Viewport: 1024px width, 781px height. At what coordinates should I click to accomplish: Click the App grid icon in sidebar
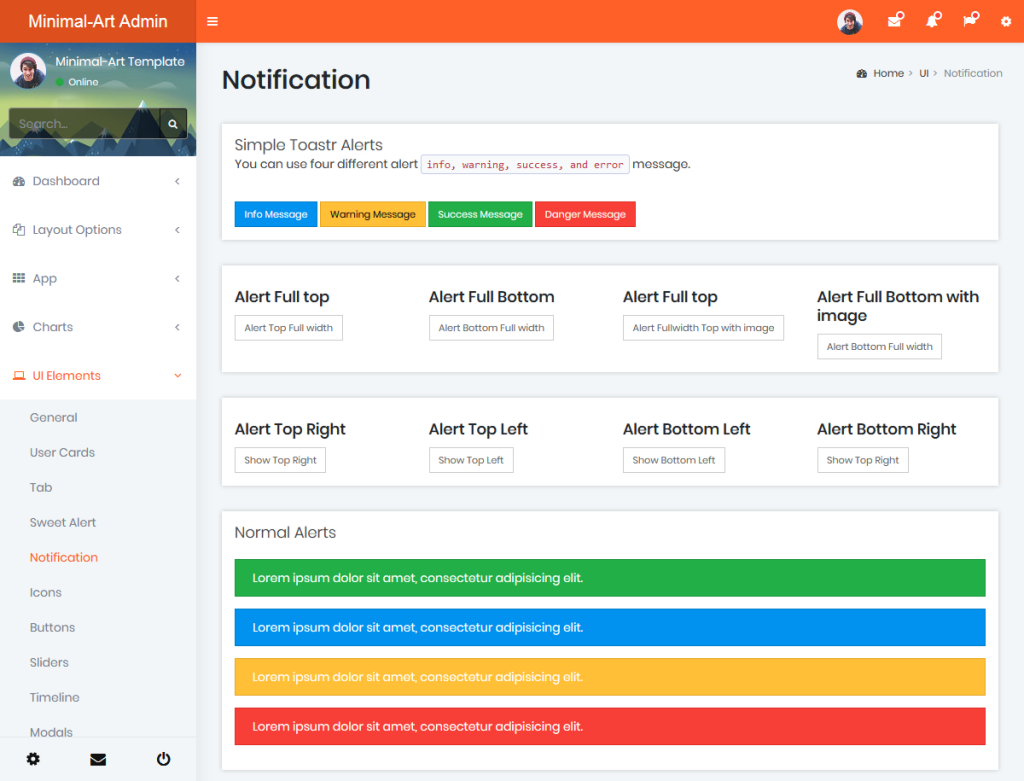click(x=19, y=278)
